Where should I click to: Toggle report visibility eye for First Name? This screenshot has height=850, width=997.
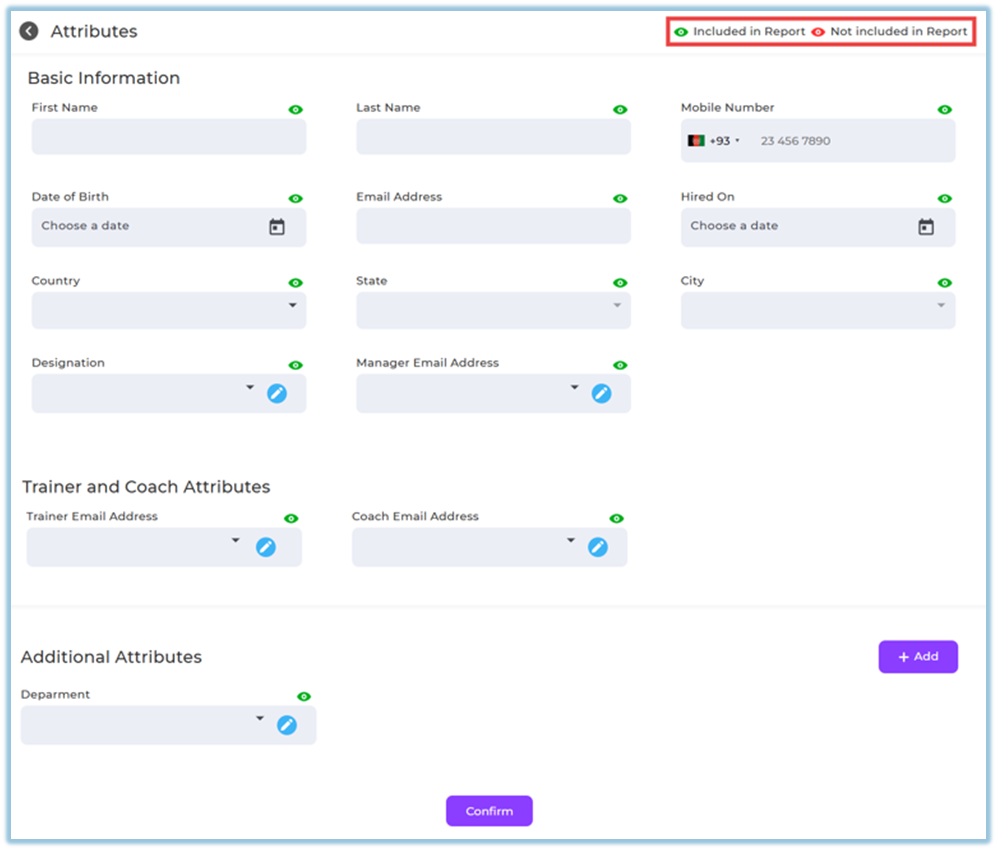tap(296, 110)
